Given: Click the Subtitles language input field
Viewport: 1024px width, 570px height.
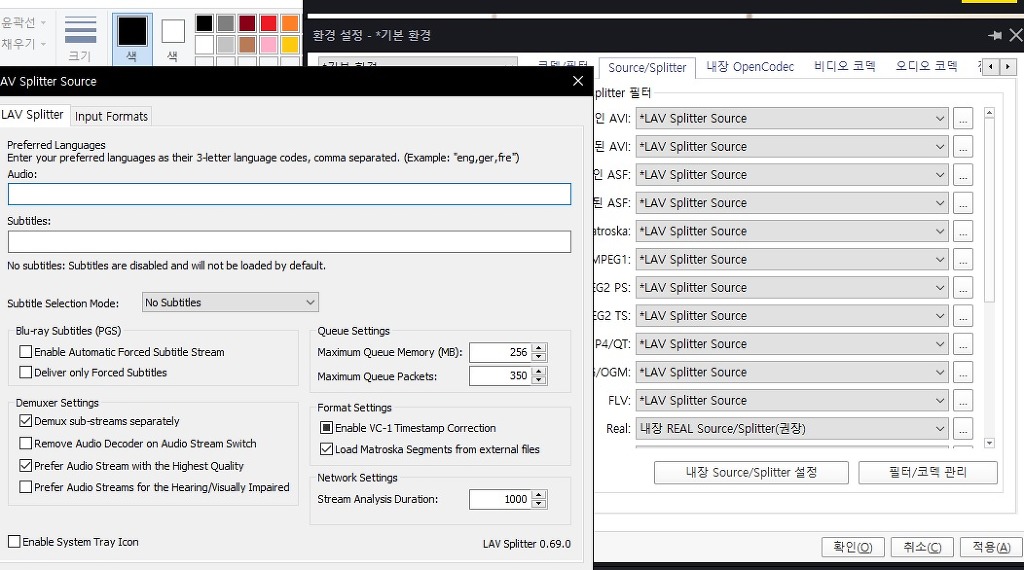Looking at the screenshot, I should (x=289, y=242).
